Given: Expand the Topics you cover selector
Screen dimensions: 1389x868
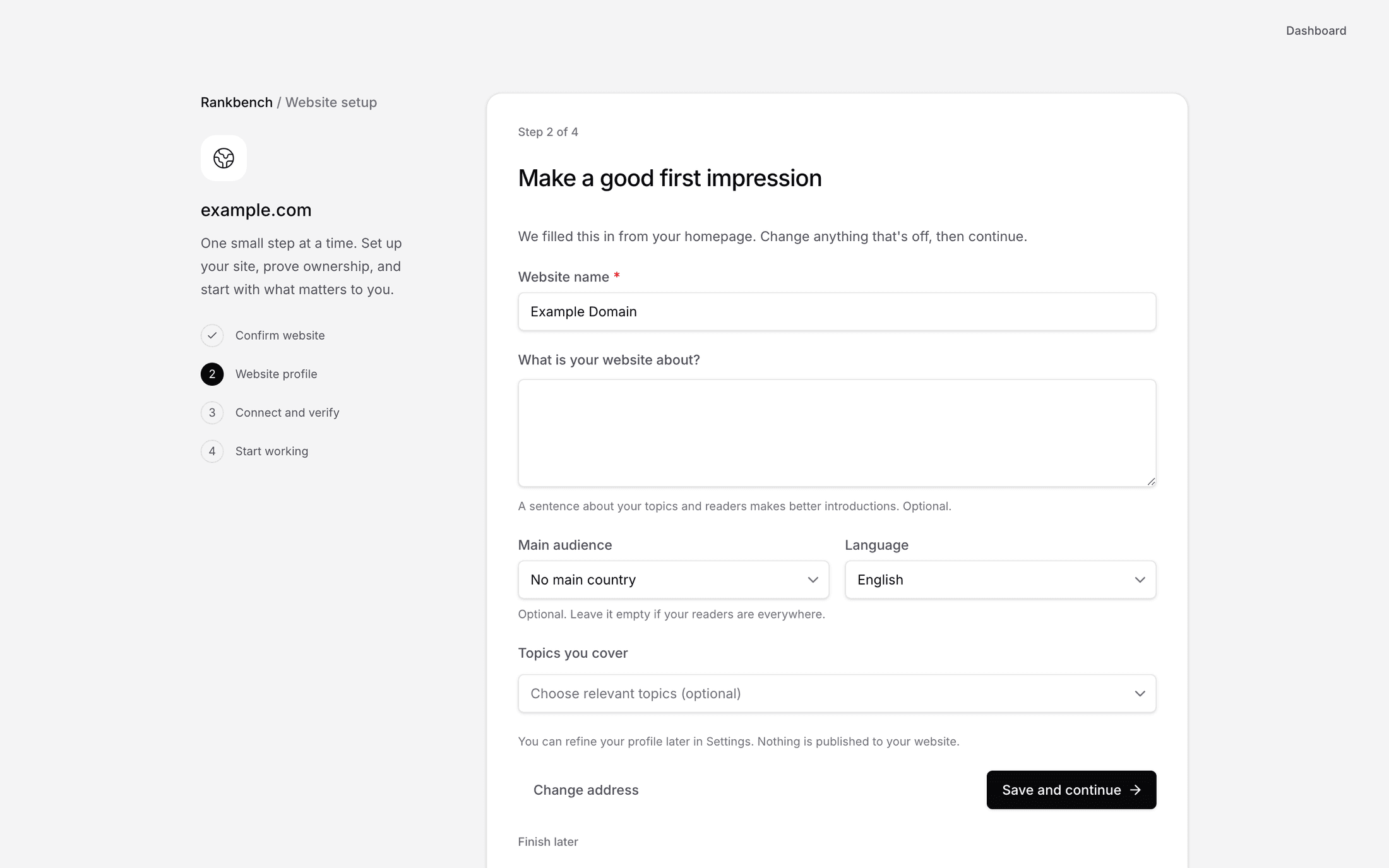Looking at the screenshot, I should pyautogui.click(x=837, y=694).
